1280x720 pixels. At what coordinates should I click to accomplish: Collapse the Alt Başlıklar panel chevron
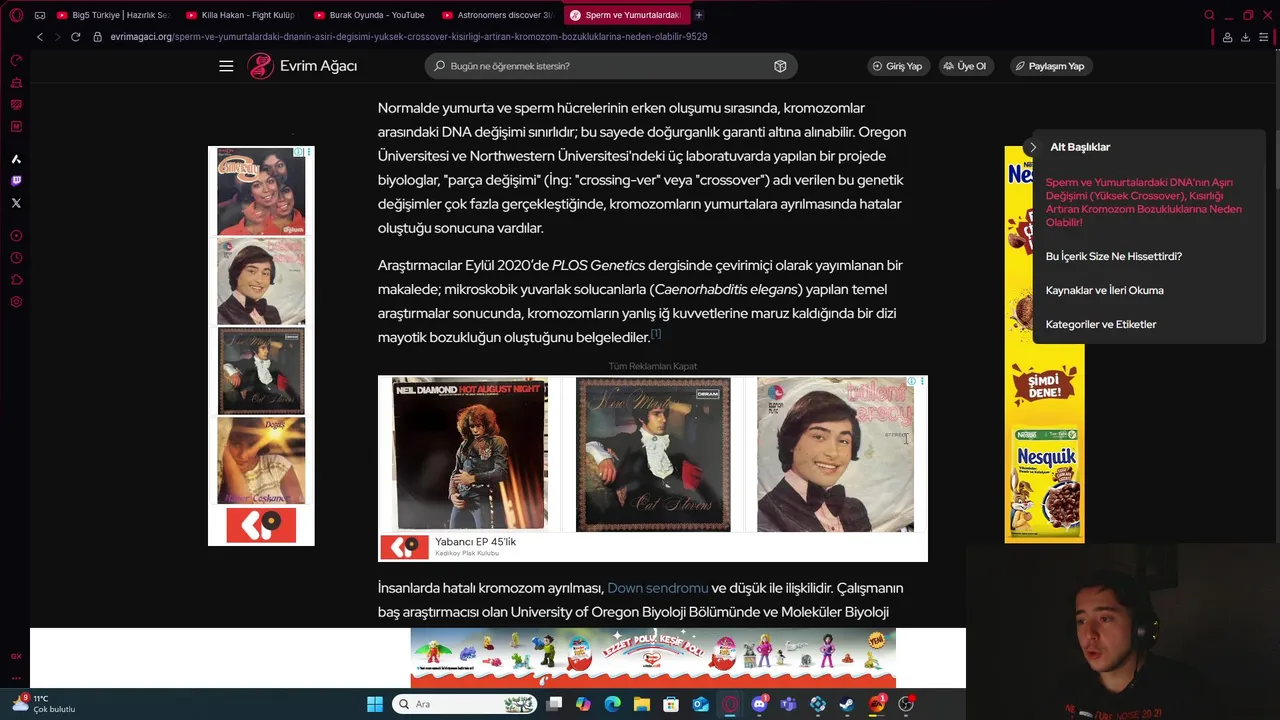tap(1033, 147)
